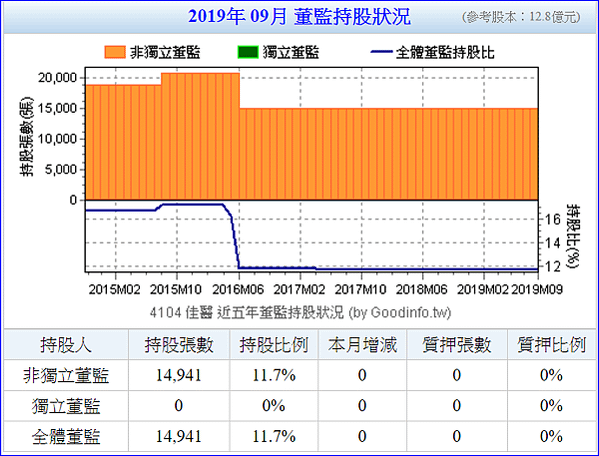Click the 質押張數 column header
This screenshot has width=599, height=456.
pyautogui.click(x=457, y=345)
